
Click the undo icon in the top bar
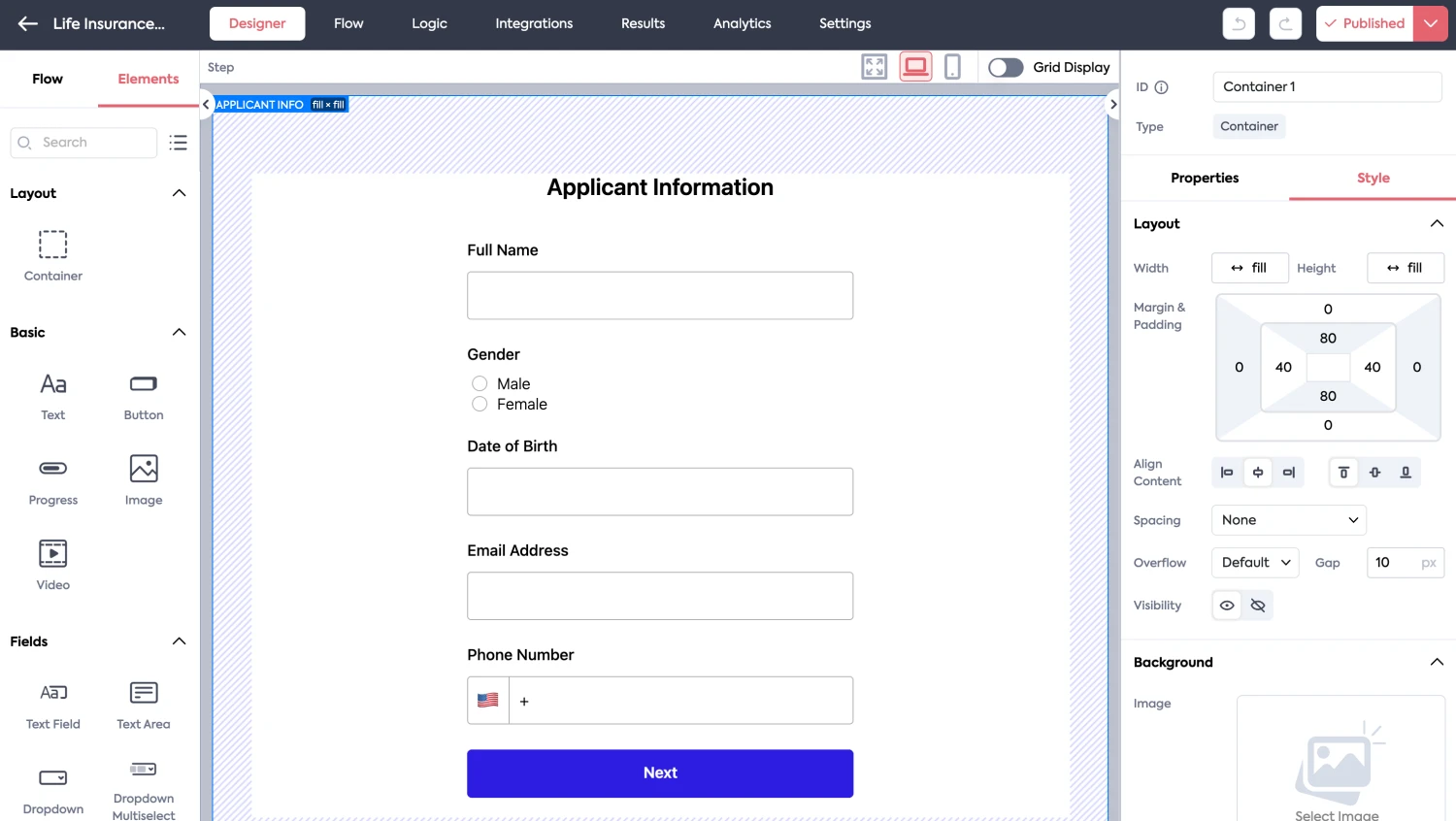coord(1239,24)
